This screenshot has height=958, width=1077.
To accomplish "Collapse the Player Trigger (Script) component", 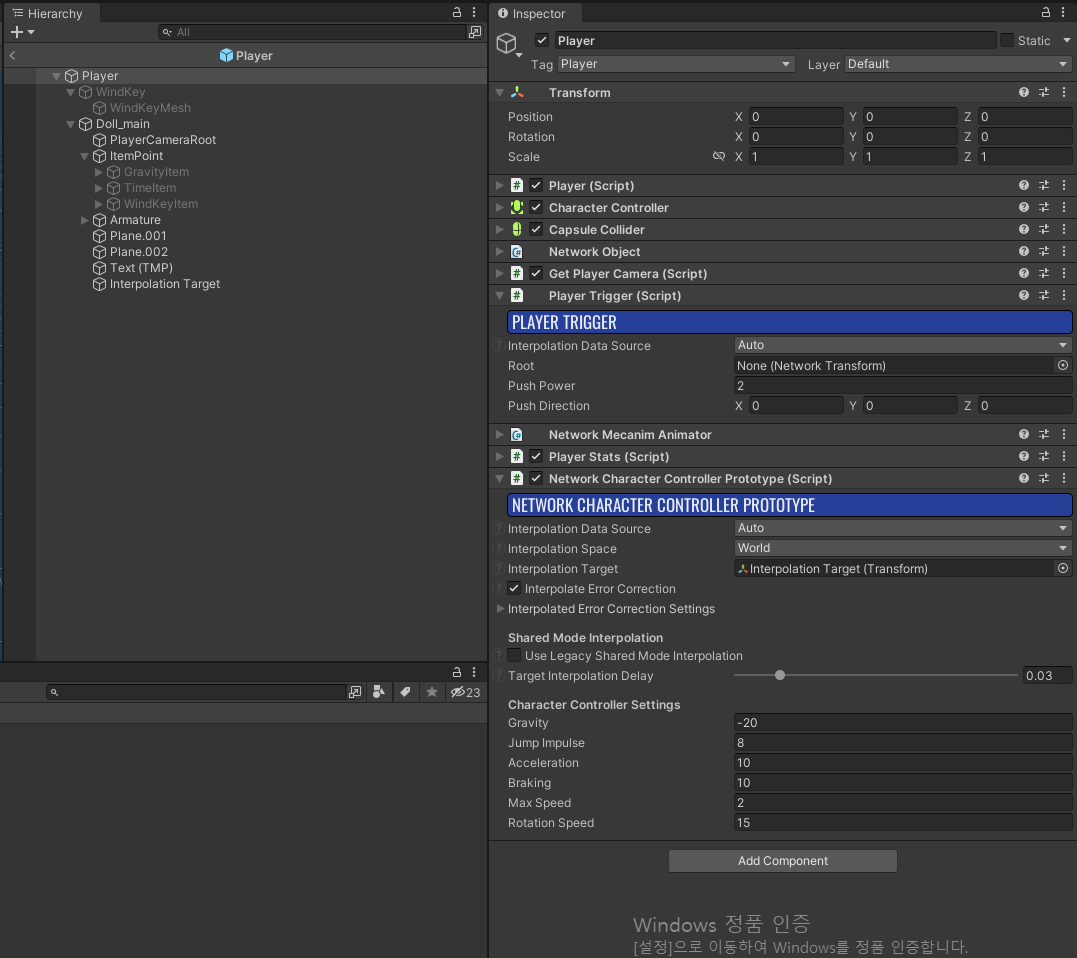I will 499,295.
